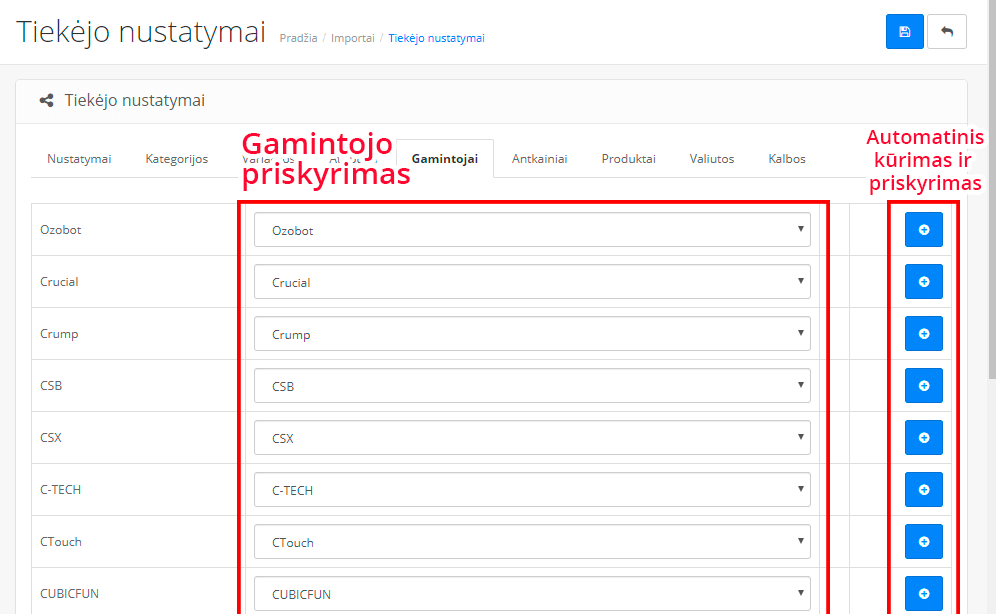Click the plus button in the Crucial row
Screen dimensions: 996x614
tap(924, 282)
